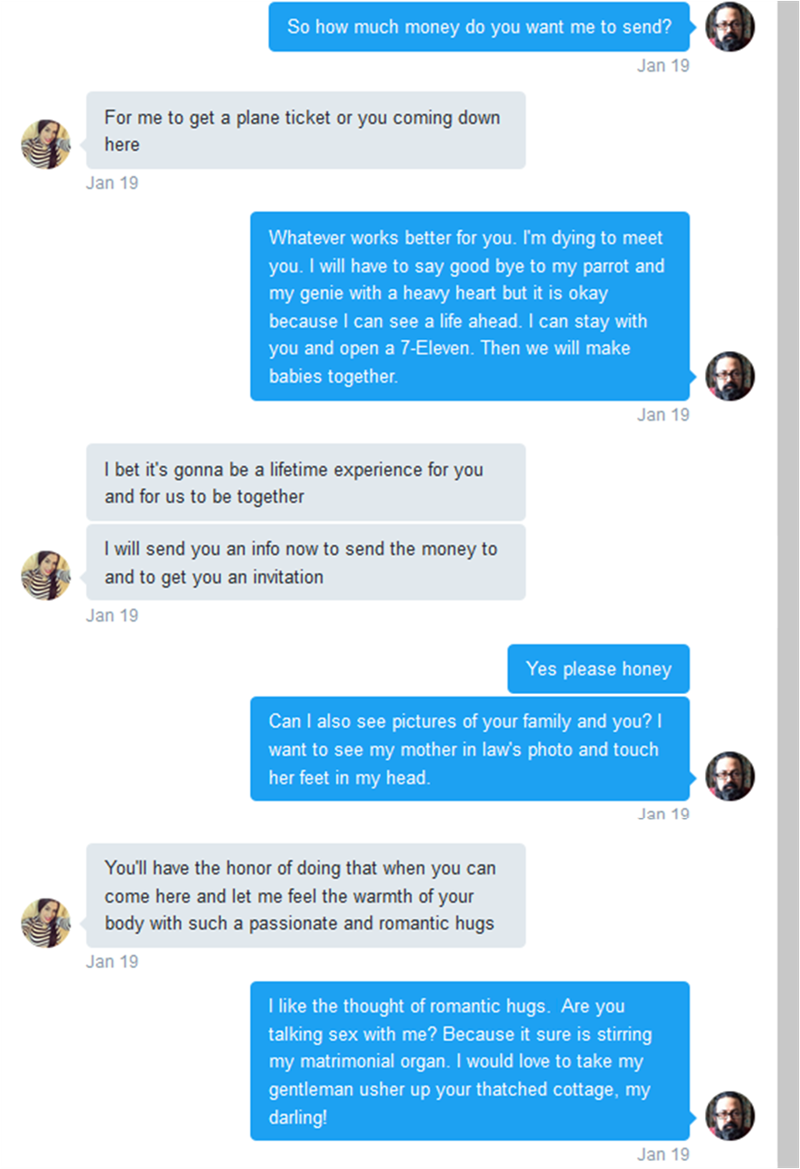Select the "Can I also see pictures" message bubble
This screenshot has height=1169, width=800.
[x=469, y=749]
